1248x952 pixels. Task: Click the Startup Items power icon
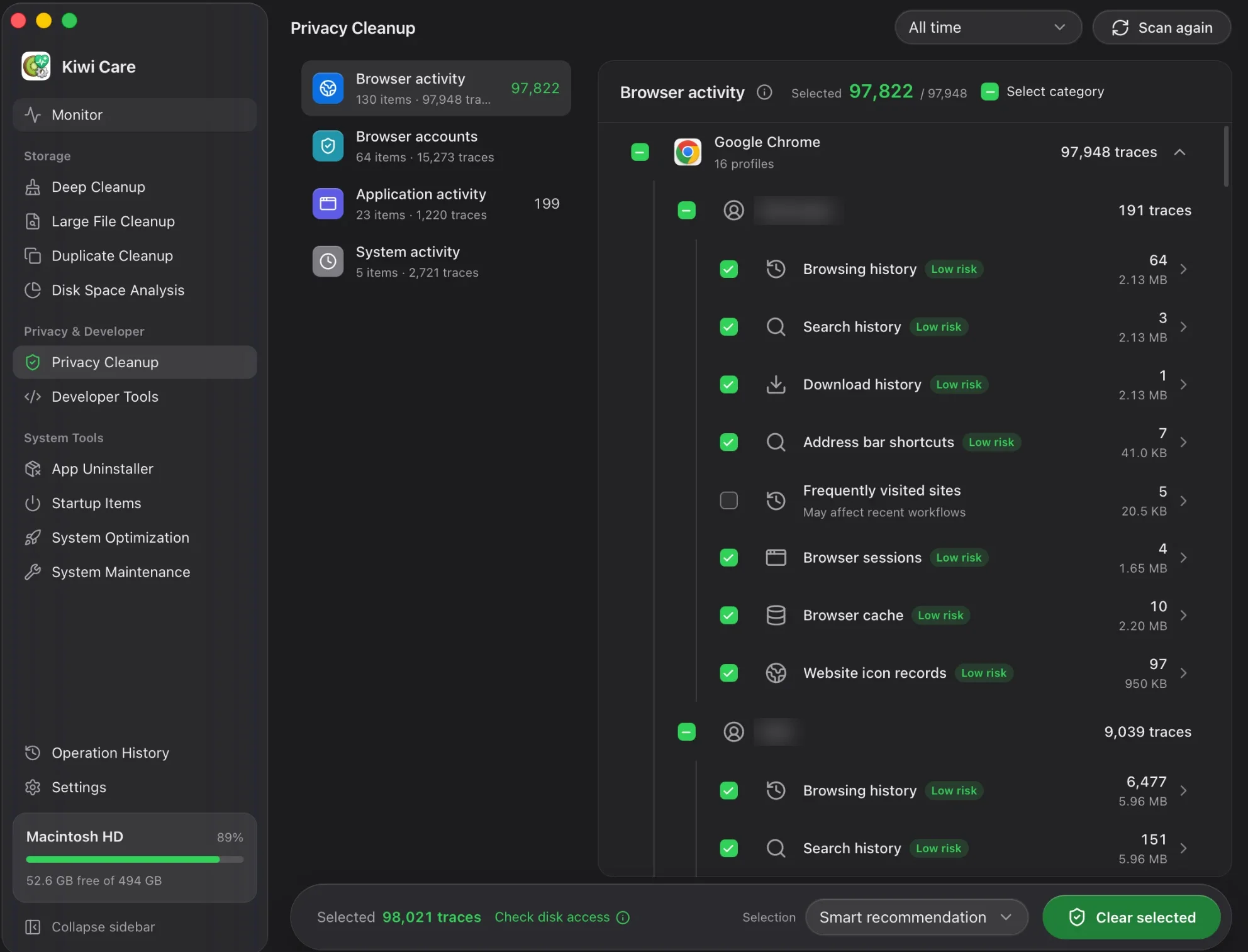click(x=33, y=503)
